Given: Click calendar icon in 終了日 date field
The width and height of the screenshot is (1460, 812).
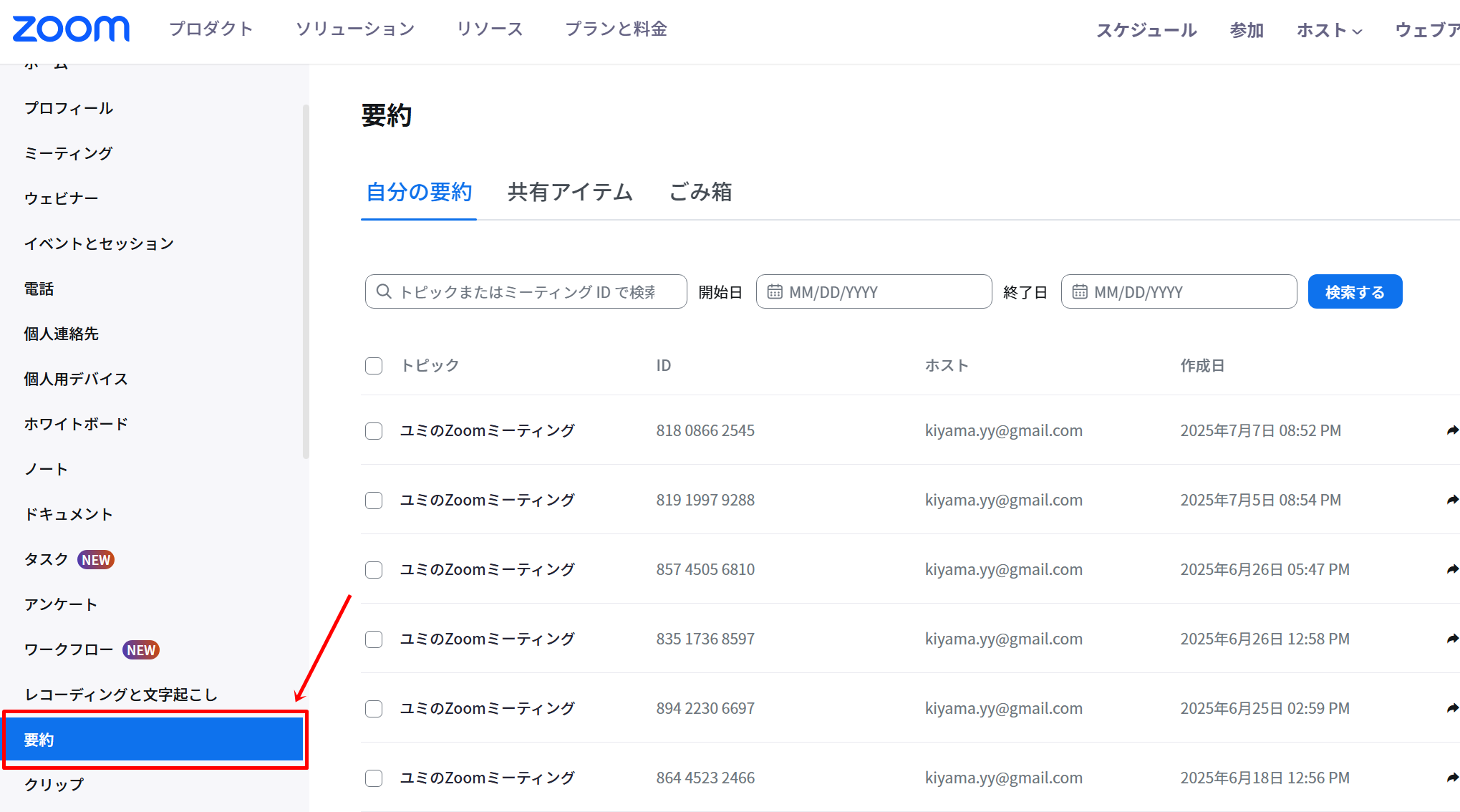Looking at the screenshot, I should point(1080,292).
